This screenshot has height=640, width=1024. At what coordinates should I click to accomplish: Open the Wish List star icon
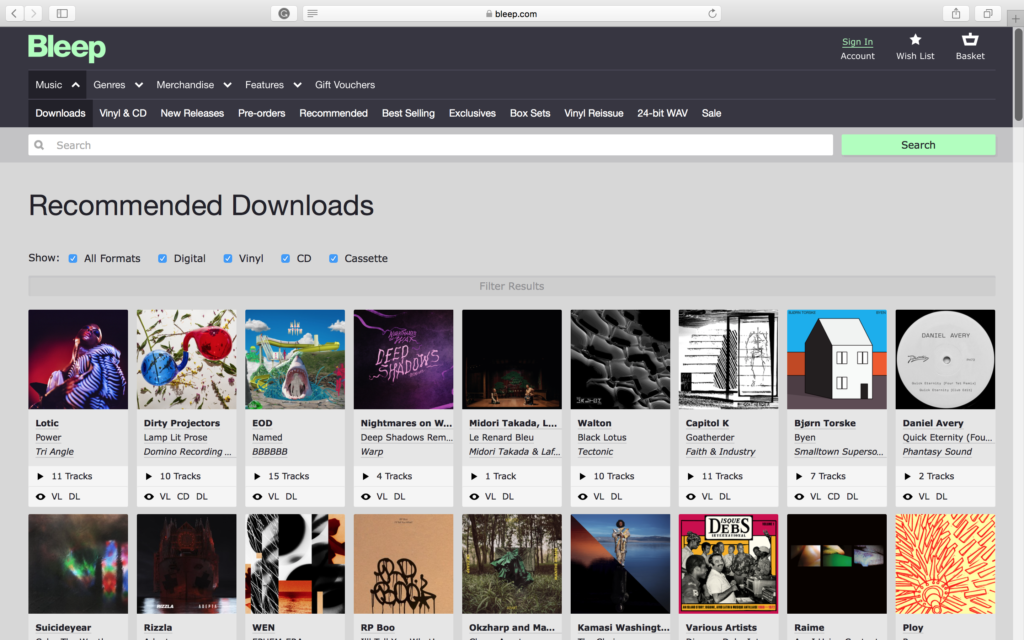point(914,42)
